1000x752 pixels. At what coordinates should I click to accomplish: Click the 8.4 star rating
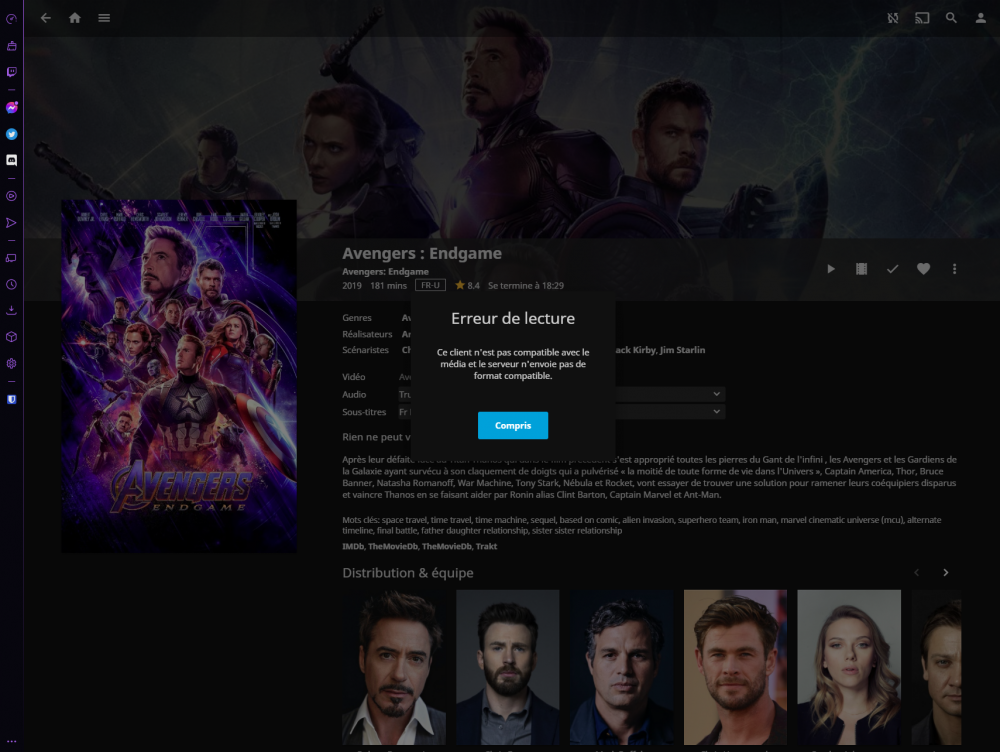coord(467,286)
